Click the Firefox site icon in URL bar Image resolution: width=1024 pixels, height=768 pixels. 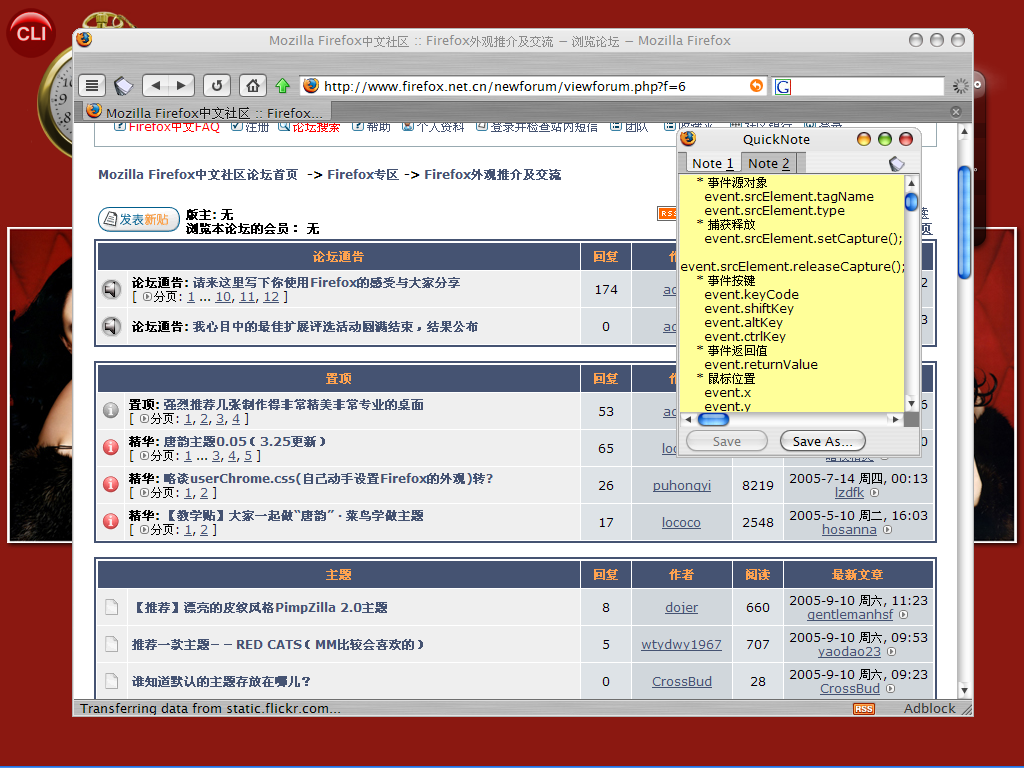(311, 86)
